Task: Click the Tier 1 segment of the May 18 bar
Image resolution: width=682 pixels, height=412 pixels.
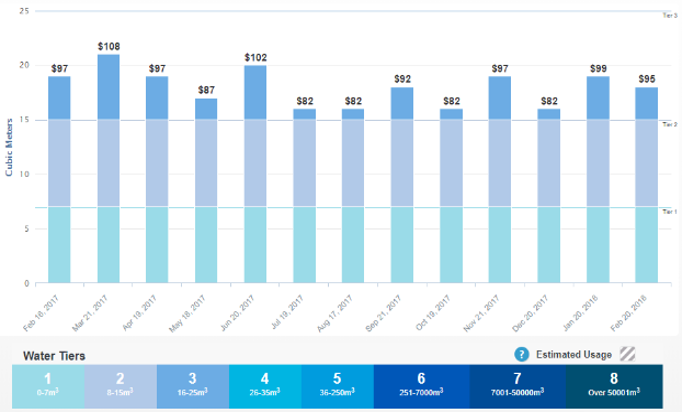Action: tap(206, 244)
